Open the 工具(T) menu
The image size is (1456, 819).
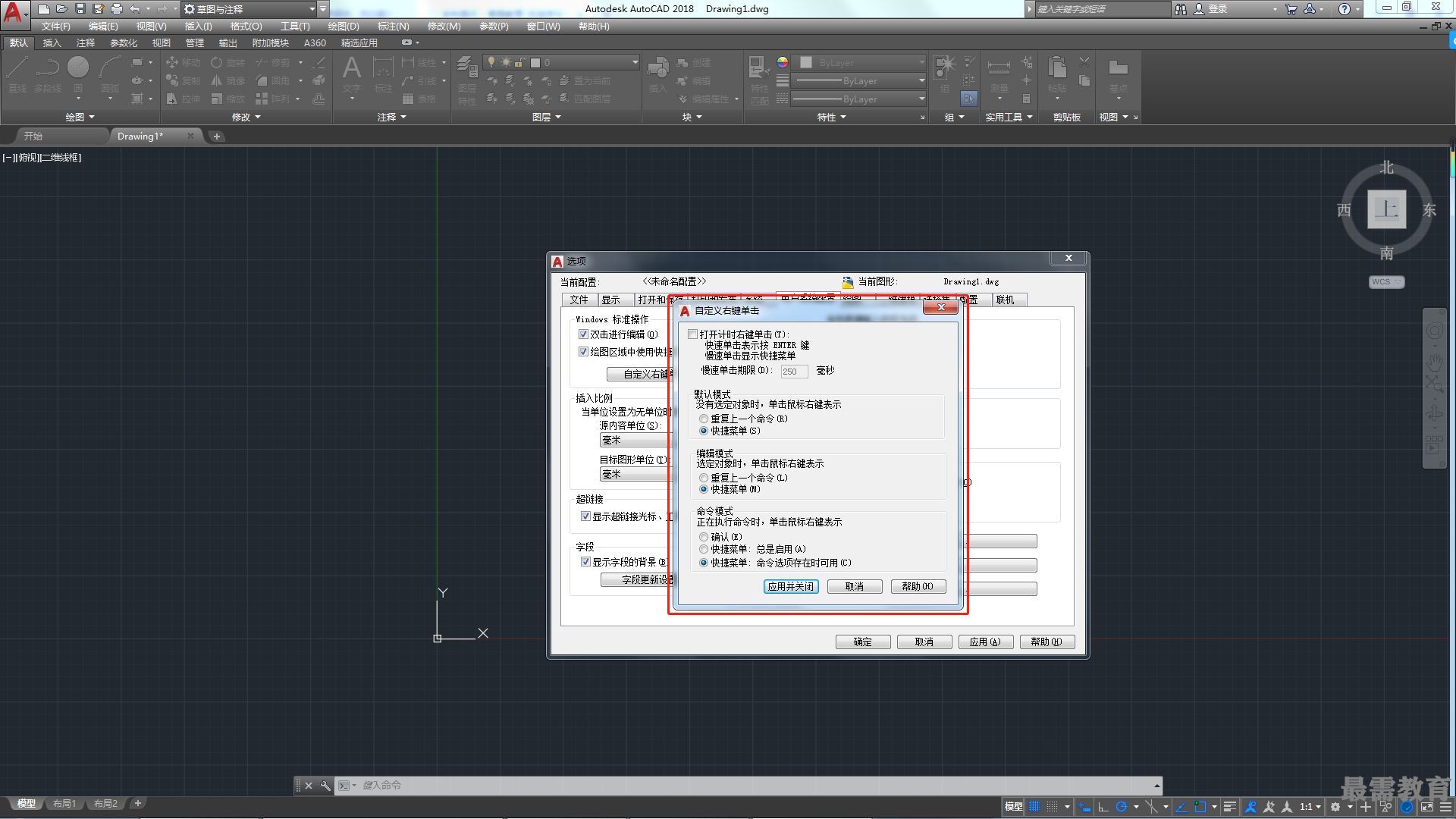295,27
